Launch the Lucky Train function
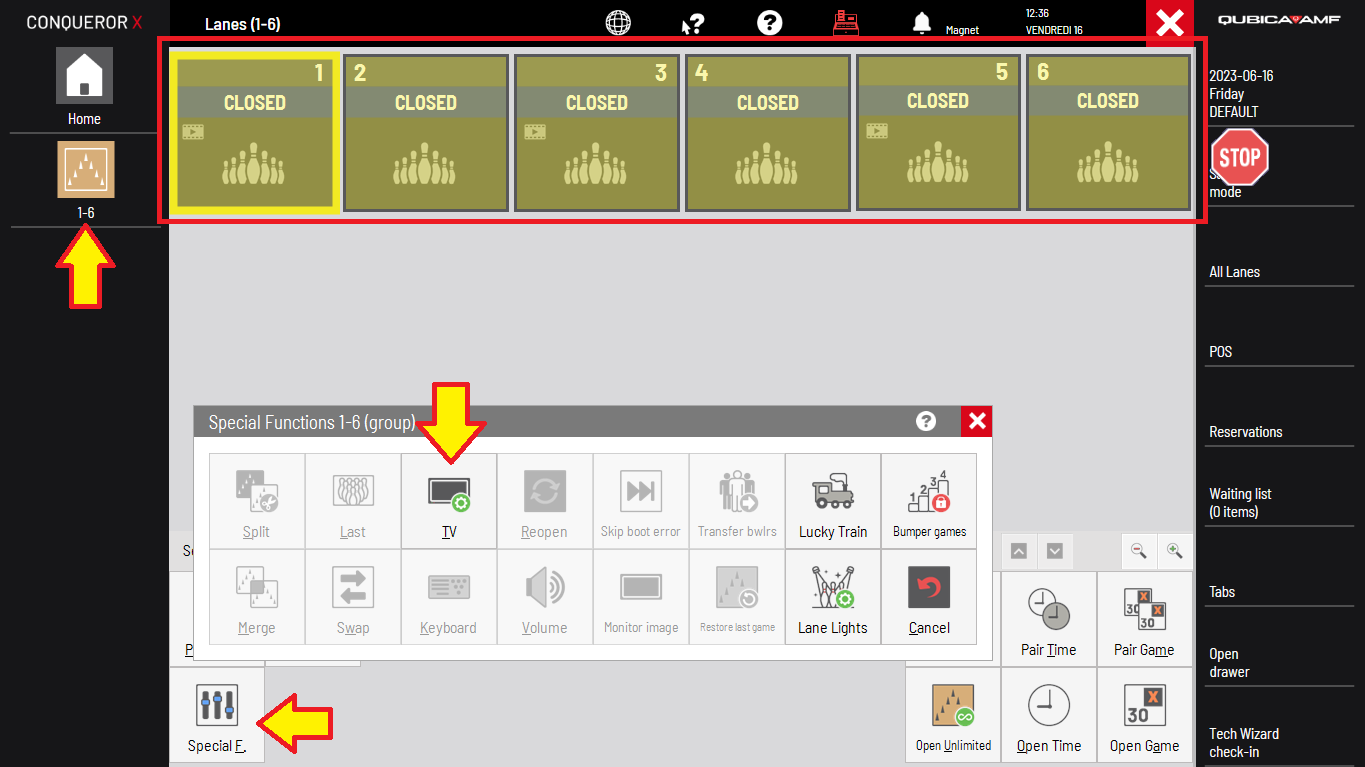This screenshot has width=1365, height=767. [x=833, y=501]
